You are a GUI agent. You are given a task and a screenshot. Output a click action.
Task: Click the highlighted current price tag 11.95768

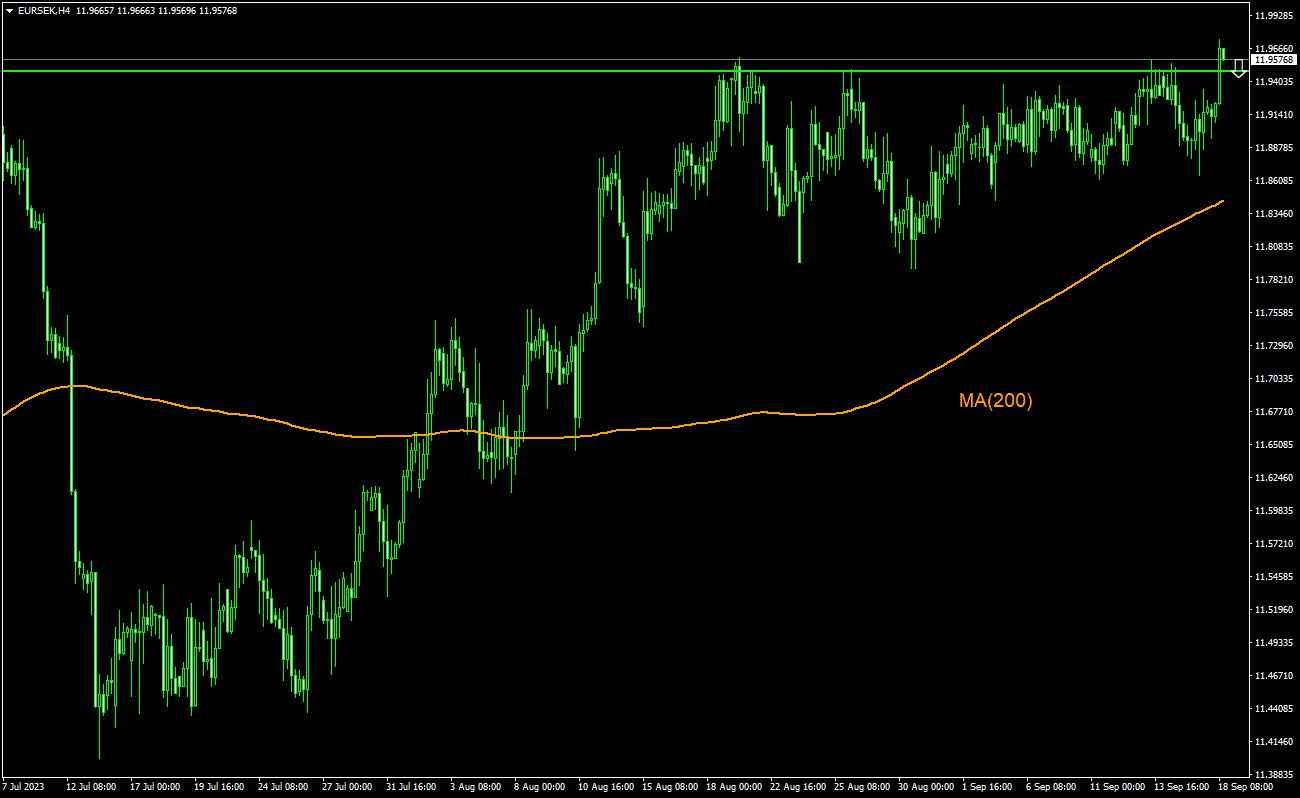click(x=1274, y=60)
